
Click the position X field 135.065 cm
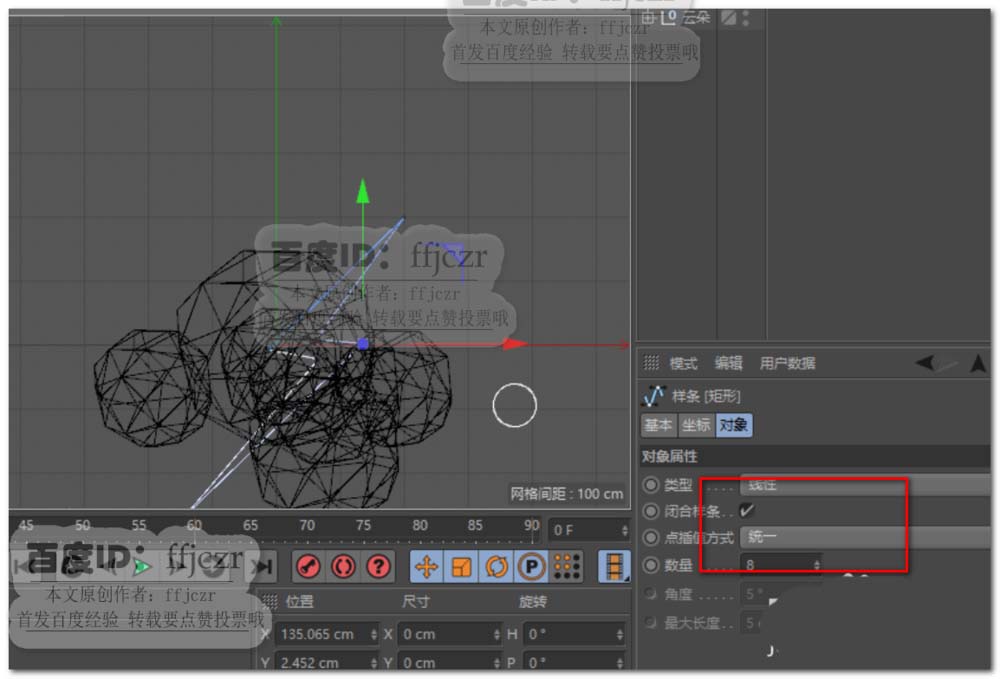[x=328, y=634]
